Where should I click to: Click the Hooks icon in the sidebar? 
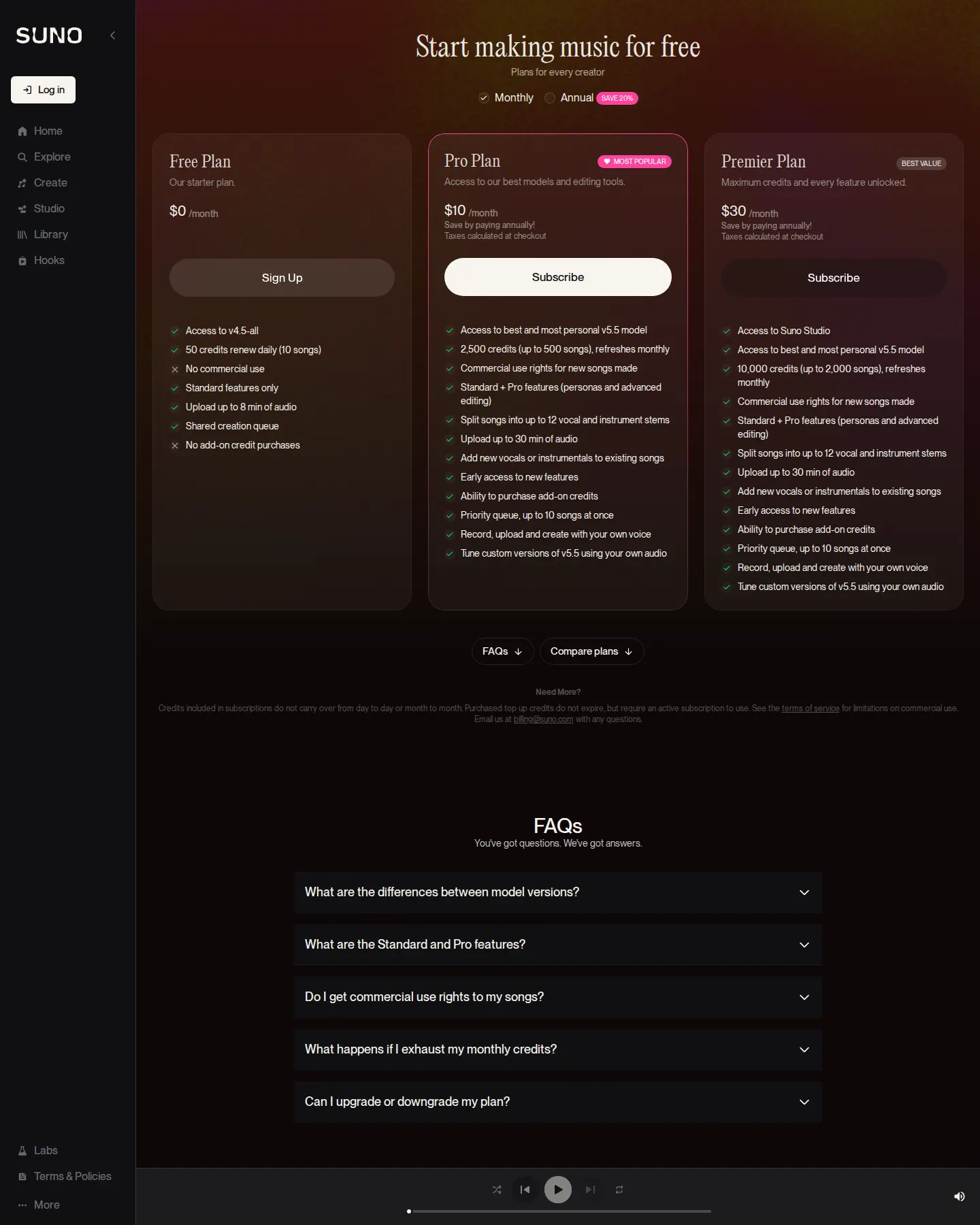(x=22, y=261)
